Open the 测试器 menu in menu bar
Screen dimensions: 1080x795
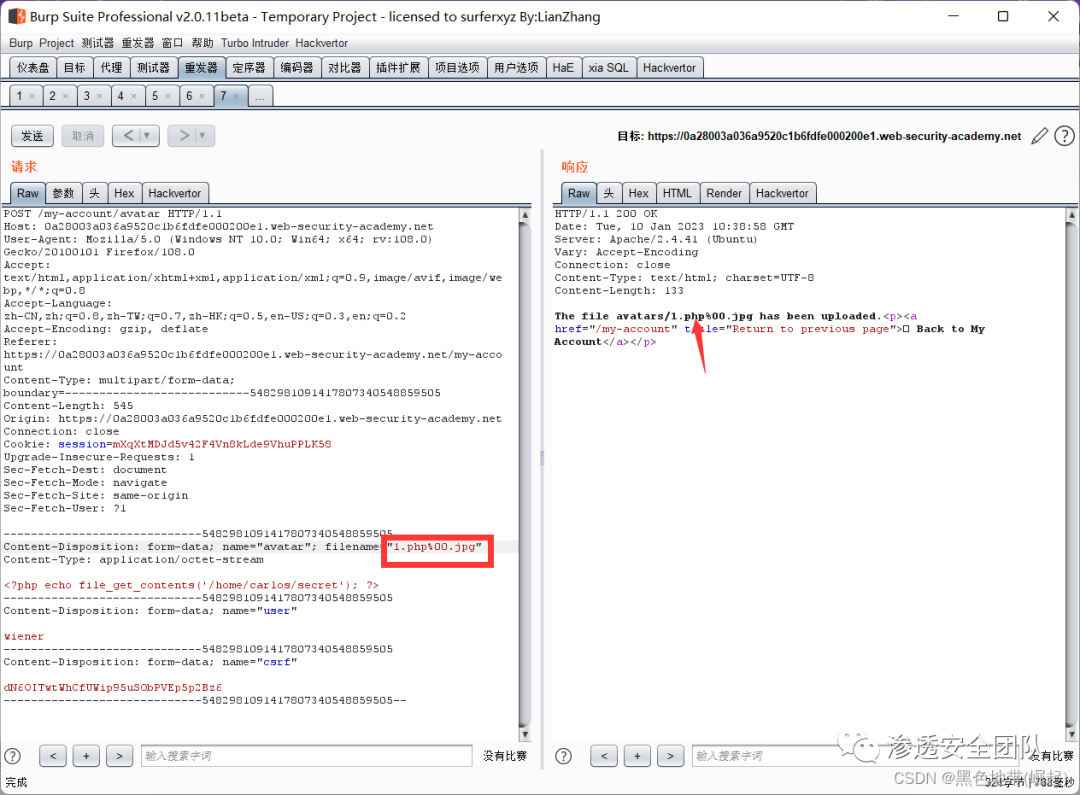tap(98, 43)
